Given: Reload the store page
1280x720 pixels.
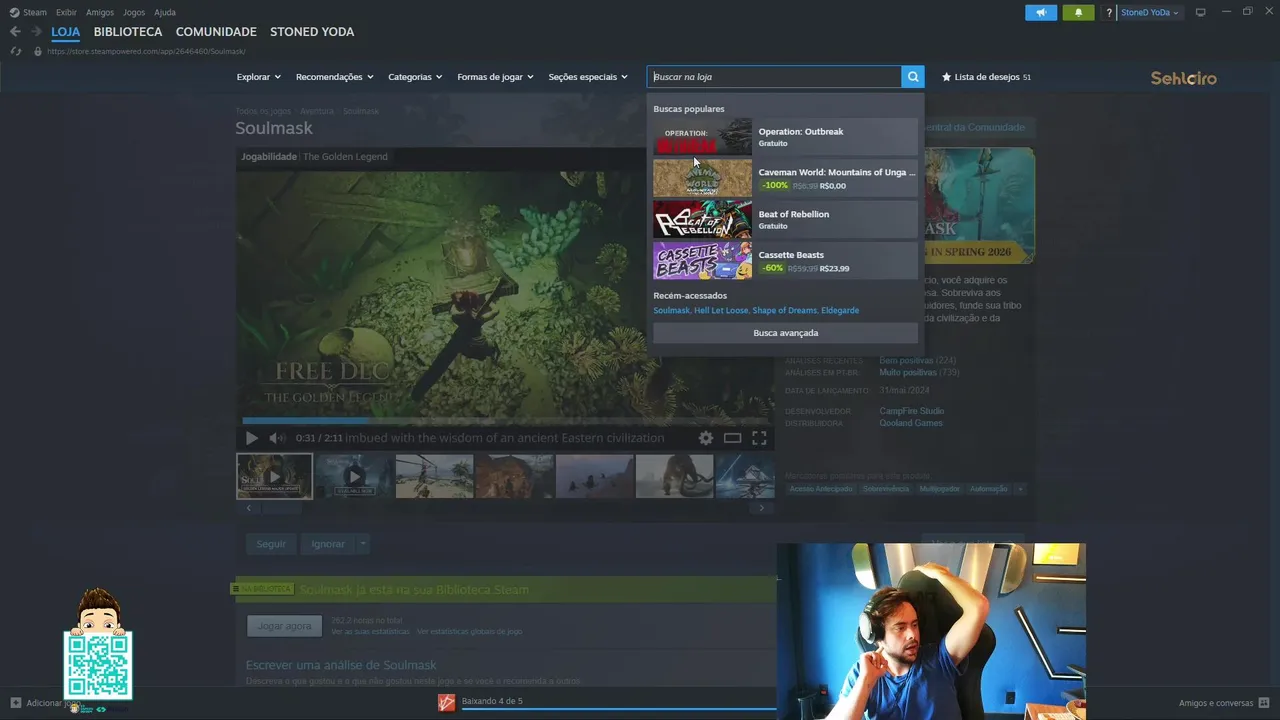Looking at the screenshot, I should point(16,51).
